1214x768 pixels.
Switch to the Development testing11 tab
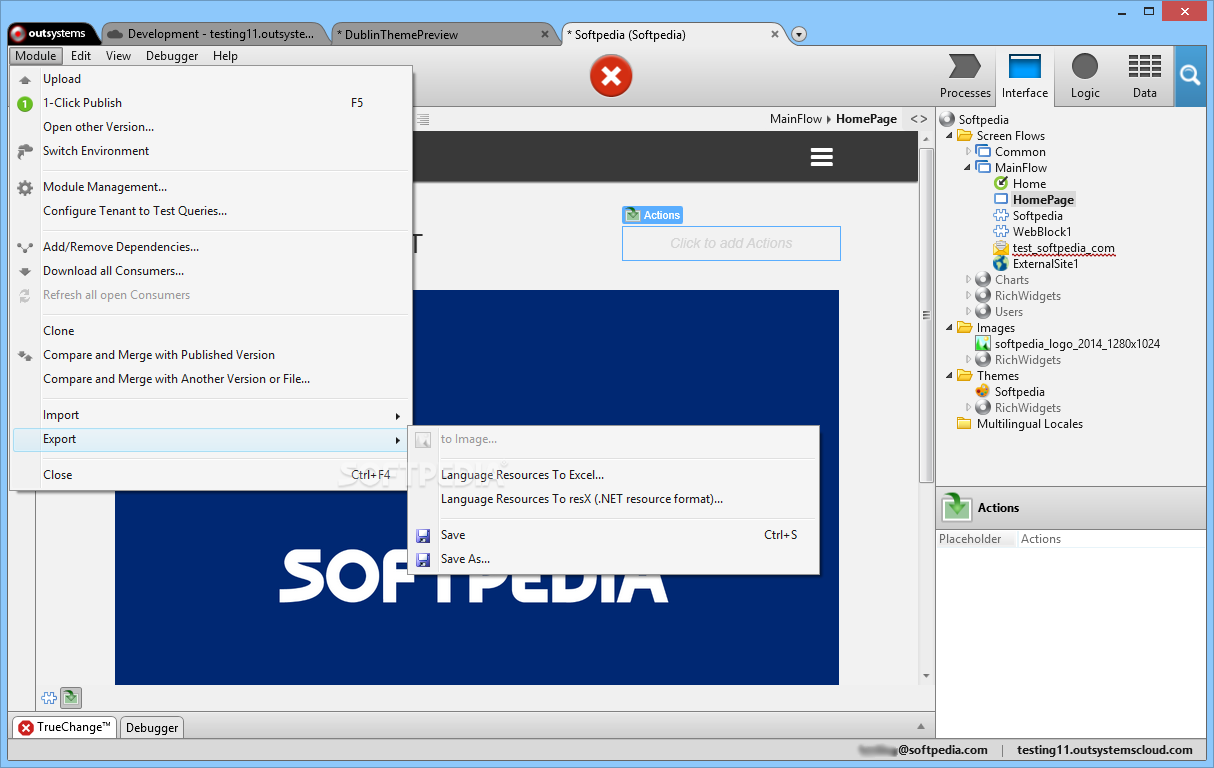214,34
